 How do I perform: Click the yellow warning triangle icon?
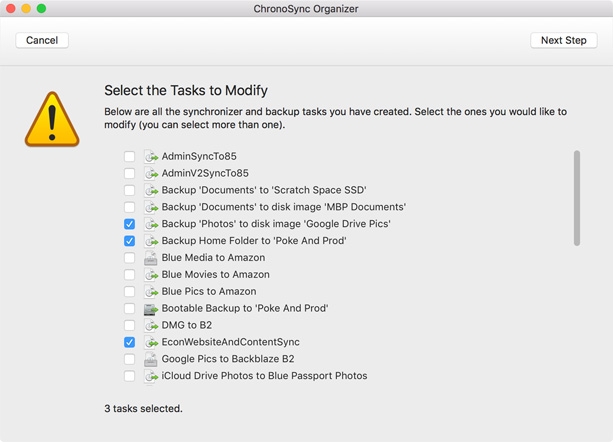click(x=52, y=119)
